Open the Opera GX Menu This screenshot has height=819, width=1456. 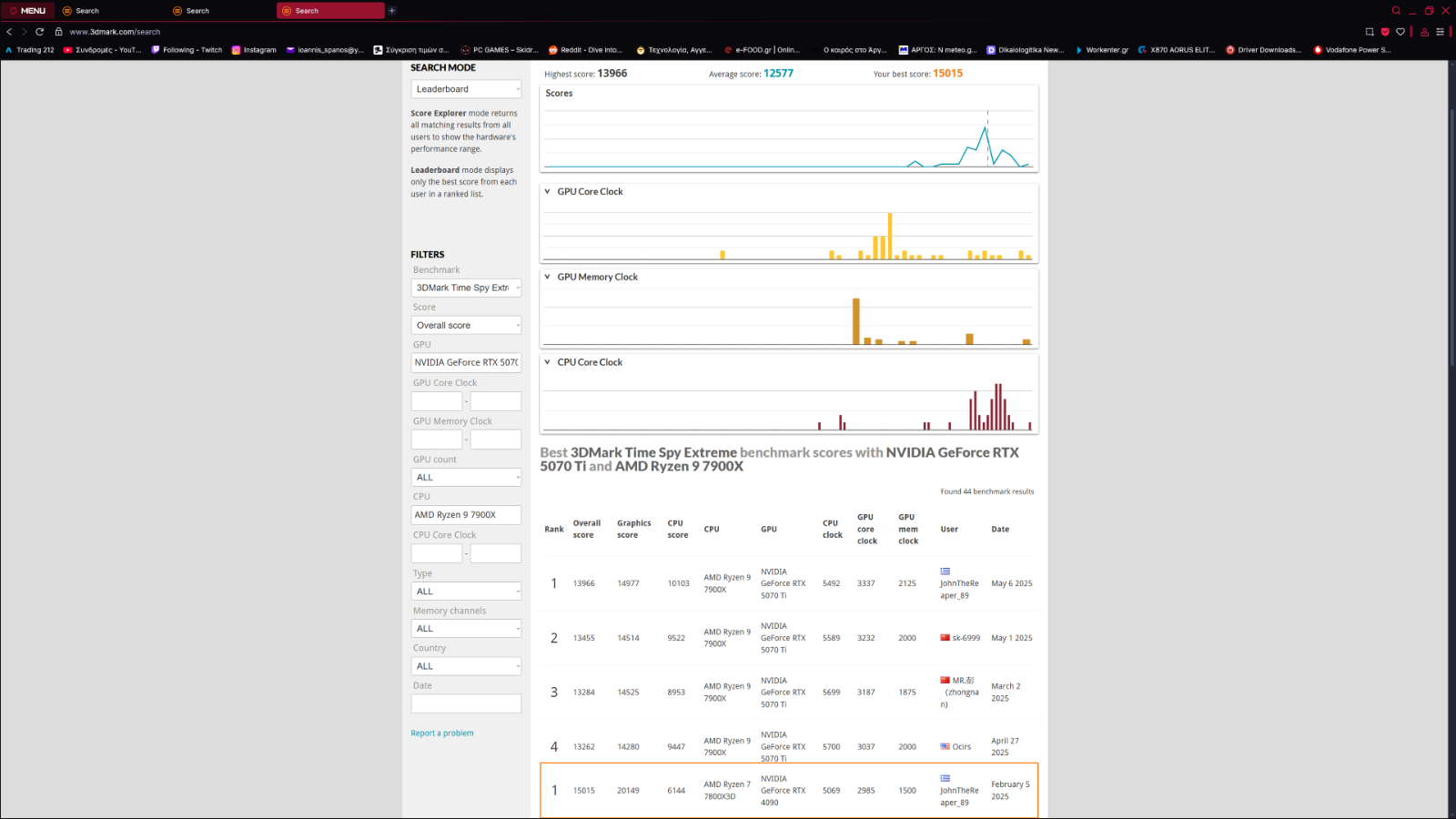coord(27,11)
